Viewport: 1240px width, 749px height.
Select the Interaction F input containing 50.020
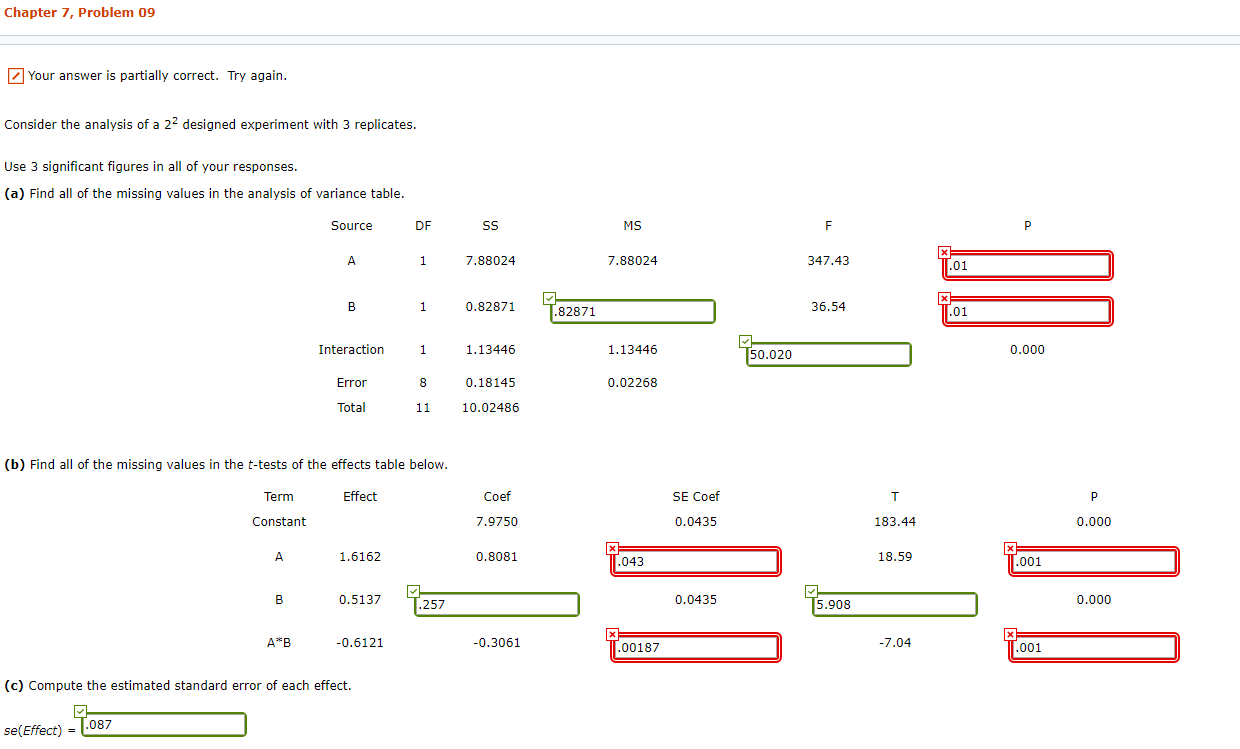(829, 355)
